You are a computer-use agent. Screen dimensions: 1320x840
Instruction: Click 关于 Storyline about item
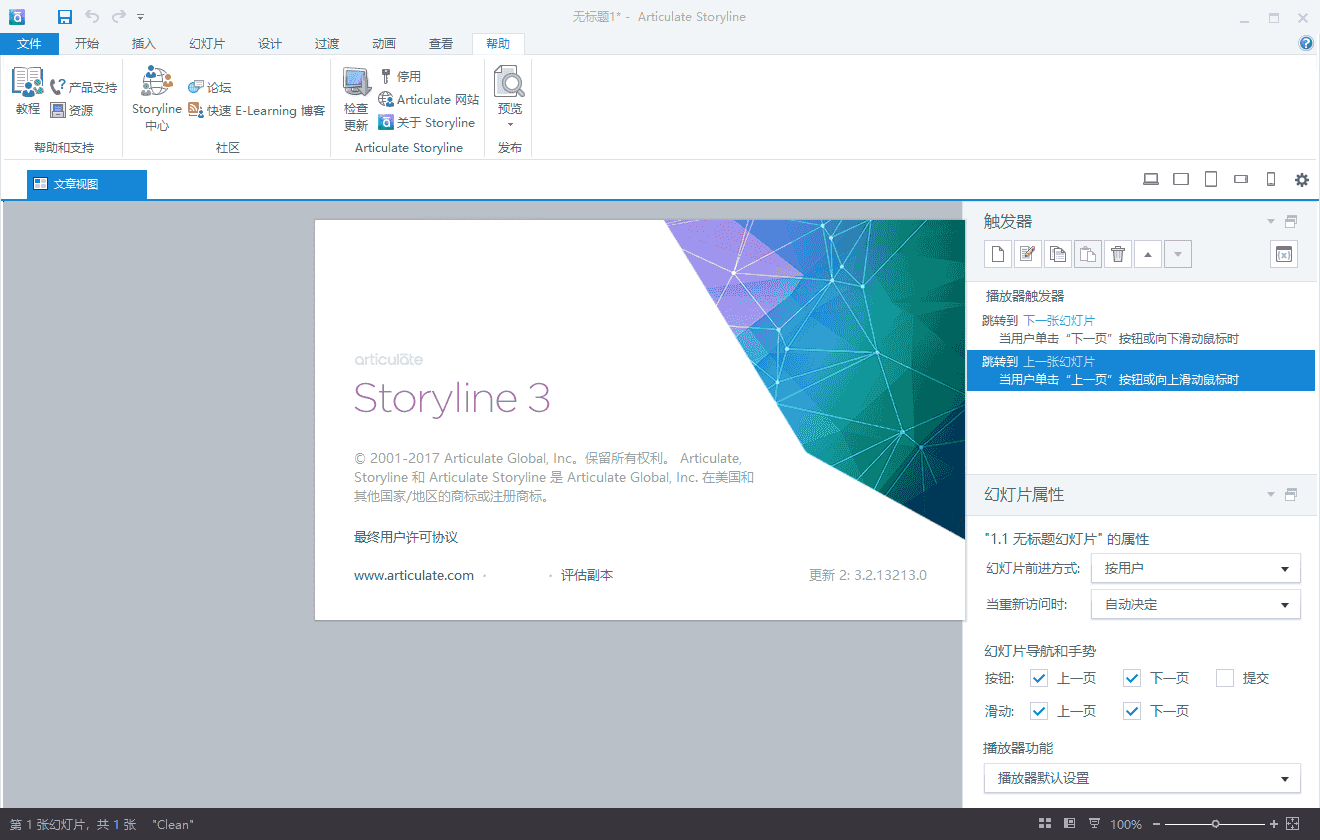click(427, 123)
